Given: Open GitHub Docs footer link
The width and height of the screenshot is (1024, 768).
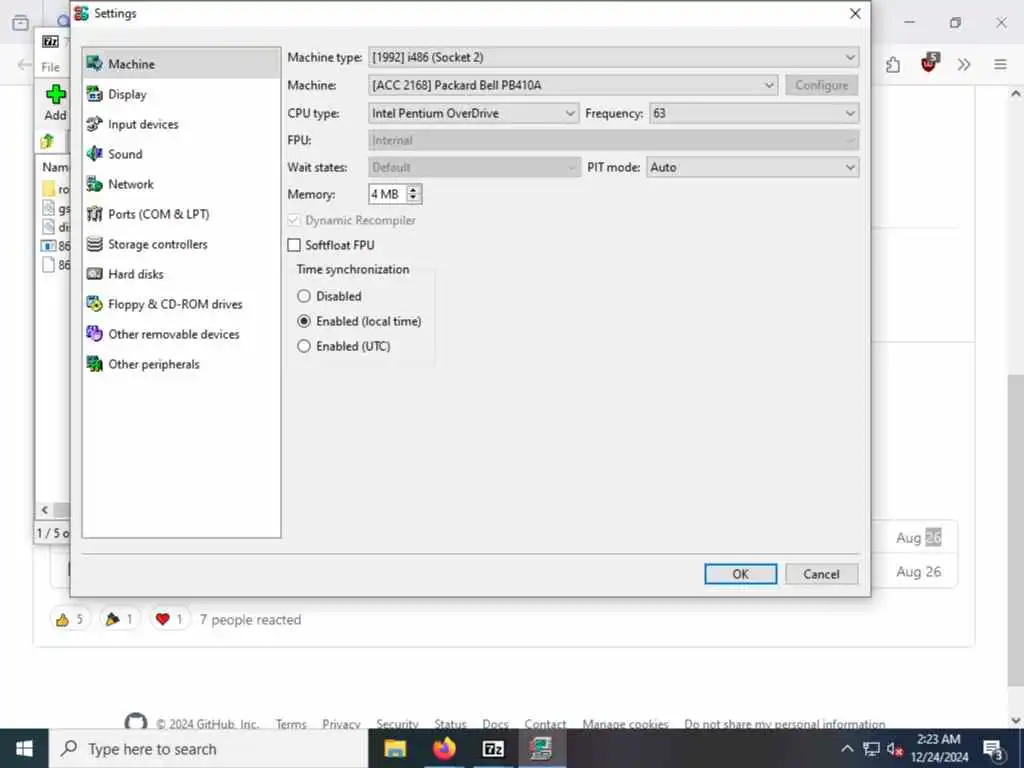Looking at the screenshot, I should 495,724.
